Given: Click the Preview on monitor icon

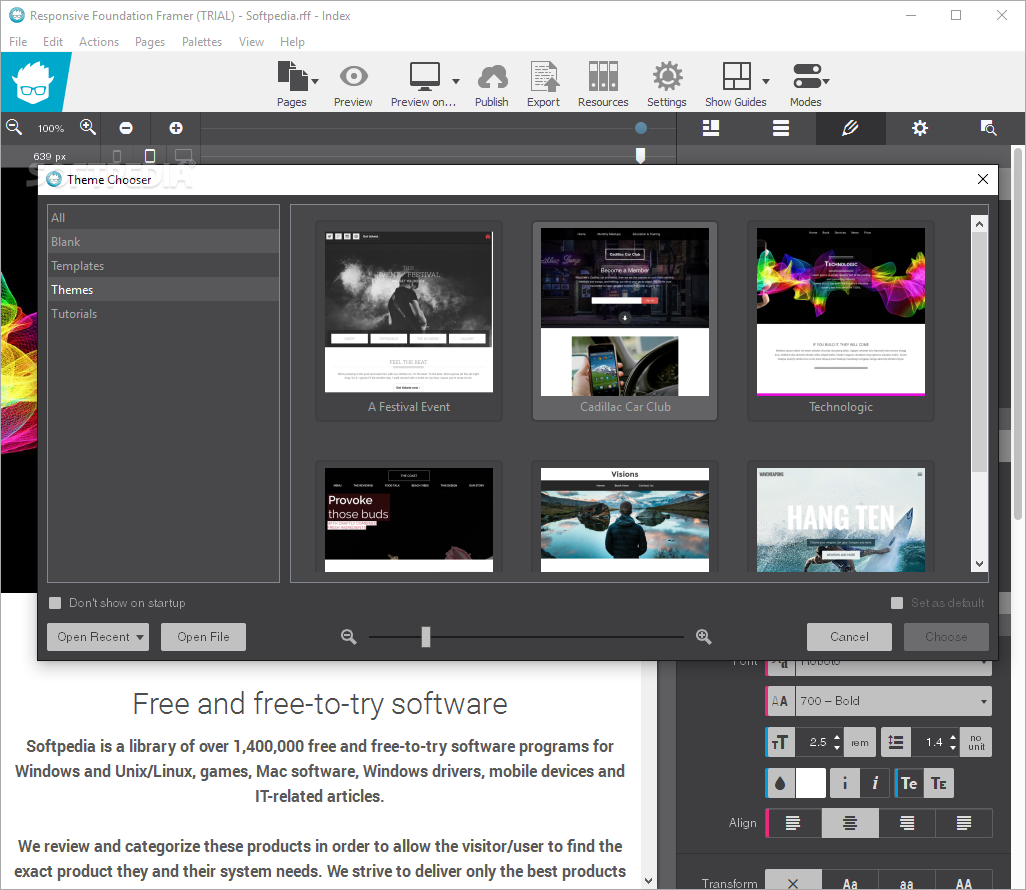Looking at the screenshot, I should (x=425, y=77).
